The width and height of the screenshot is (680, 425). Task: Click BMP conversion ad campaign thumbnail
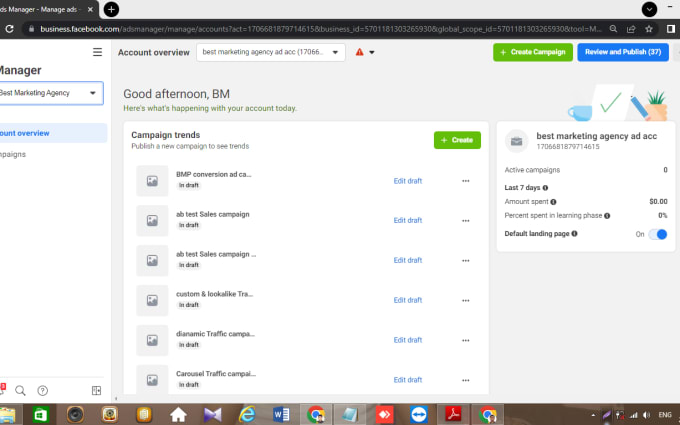point(152,181)
